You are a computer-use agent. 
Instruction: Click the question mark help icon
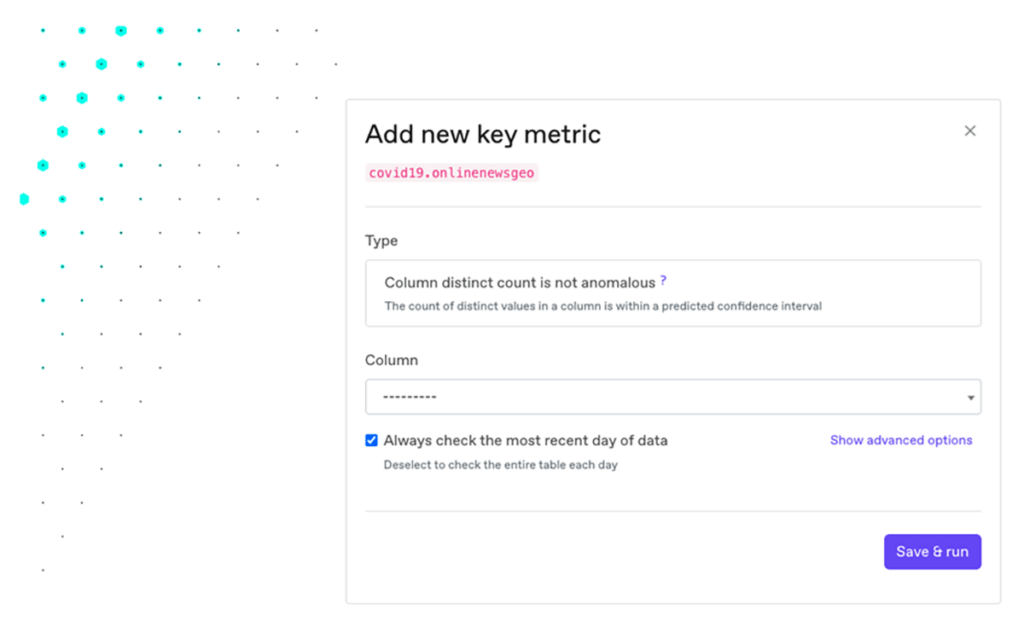pyautogui.click(x=664, y=282)
